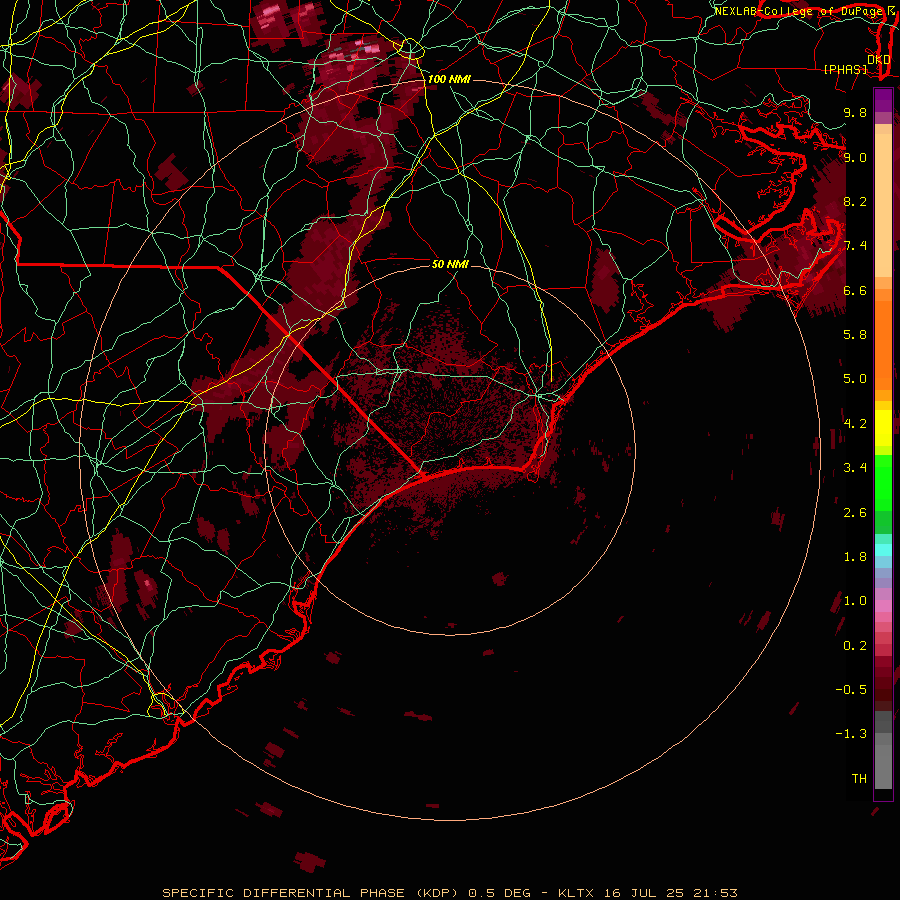Viewport: 900px width, 900px height.
Task: Click the 0.2 color scale value
Action: point(855,646)
